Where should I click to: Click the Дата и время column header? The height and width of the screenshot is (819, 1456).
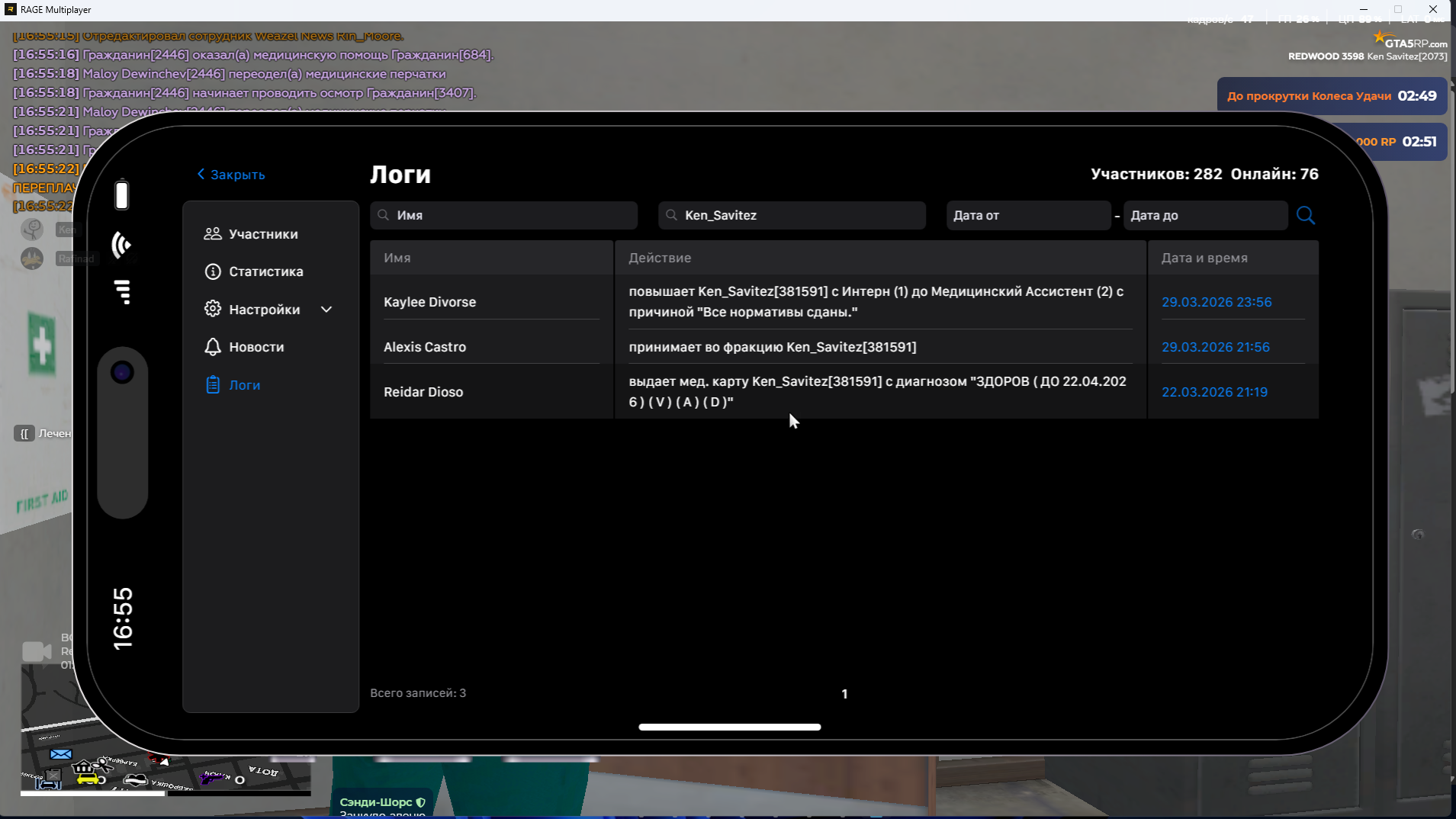pyautogui.click(x=1233, y=258)
